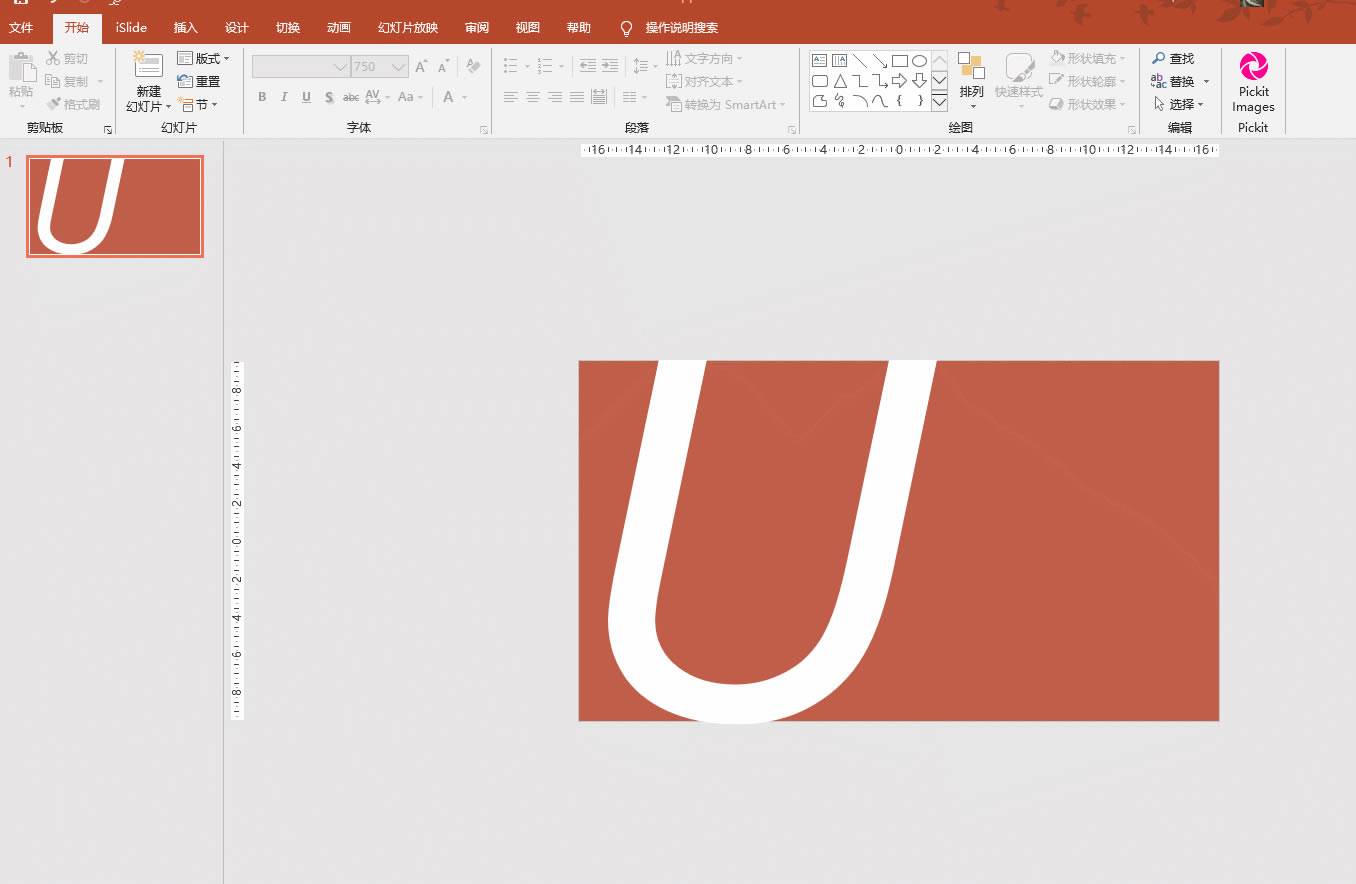The height and width of the screenshot is (884, 1356).
Task: Switch to the 插入 (Insert) ribbon tab
Action: point(185,27)
